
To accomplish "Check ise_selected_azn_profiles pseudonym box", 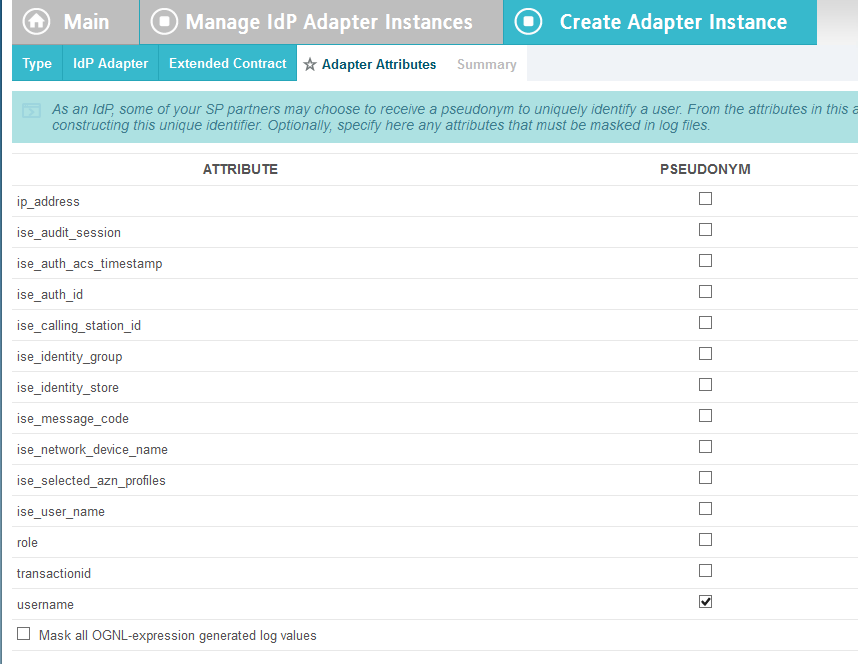I will click(705, 478).
